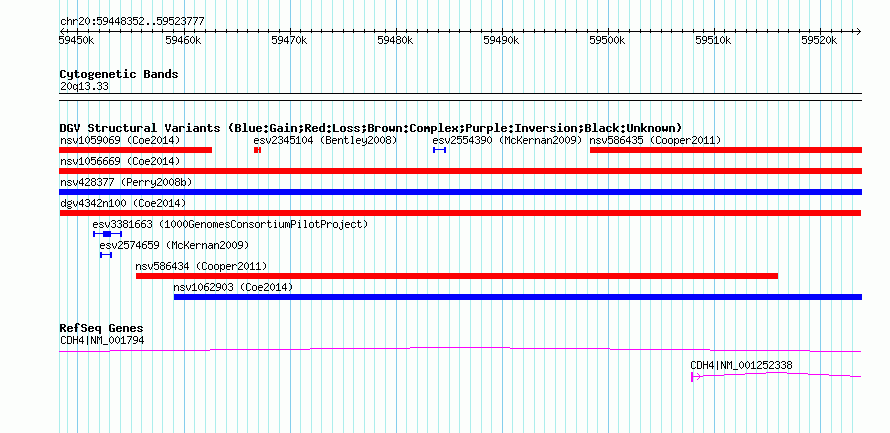890x433 pixels.
Task: Click the ruler's right end arrow
Action: tap(859, 31)
